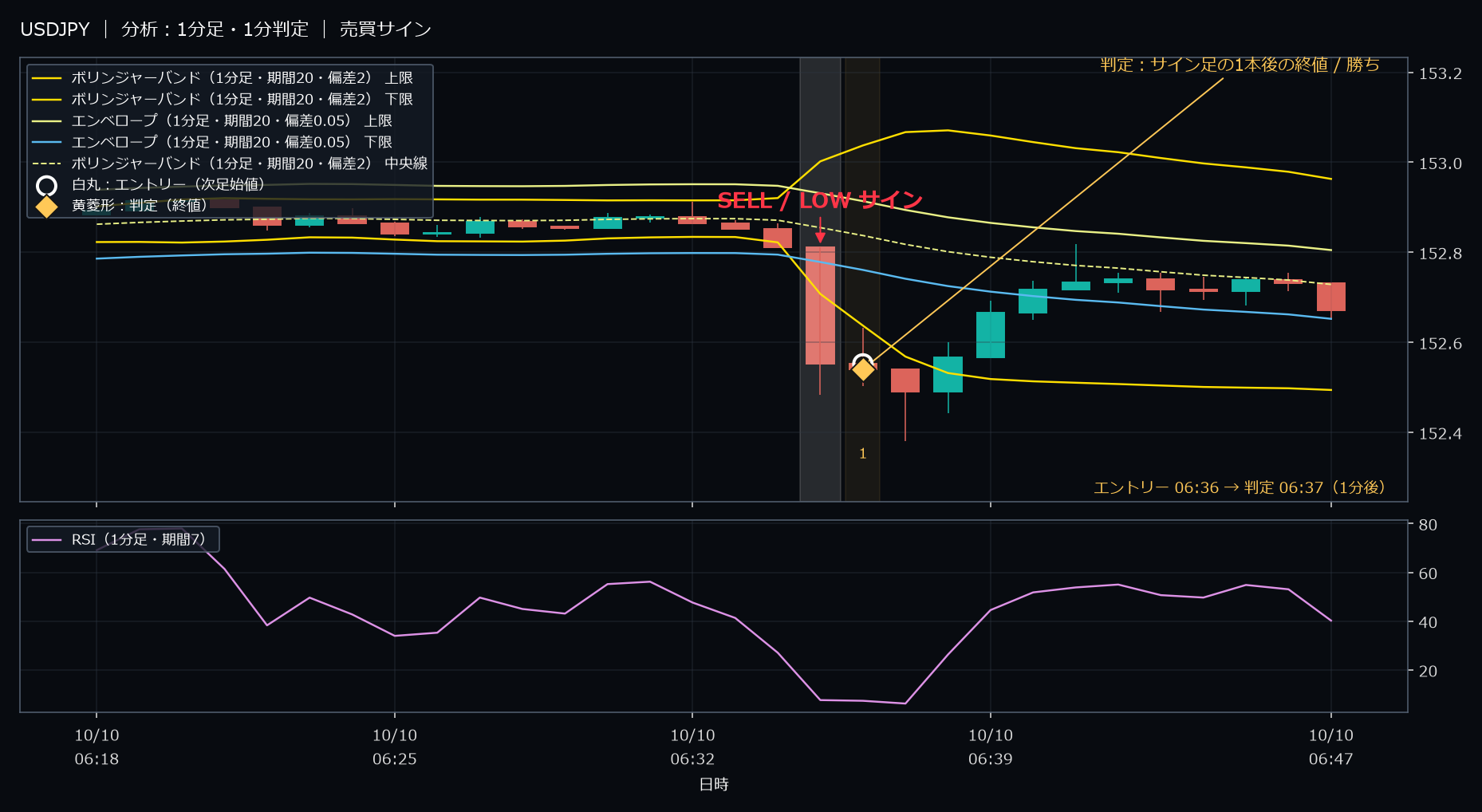1482x812 pixels.
Task: Click the chart title USDJPY
Action: coord(55,30)
